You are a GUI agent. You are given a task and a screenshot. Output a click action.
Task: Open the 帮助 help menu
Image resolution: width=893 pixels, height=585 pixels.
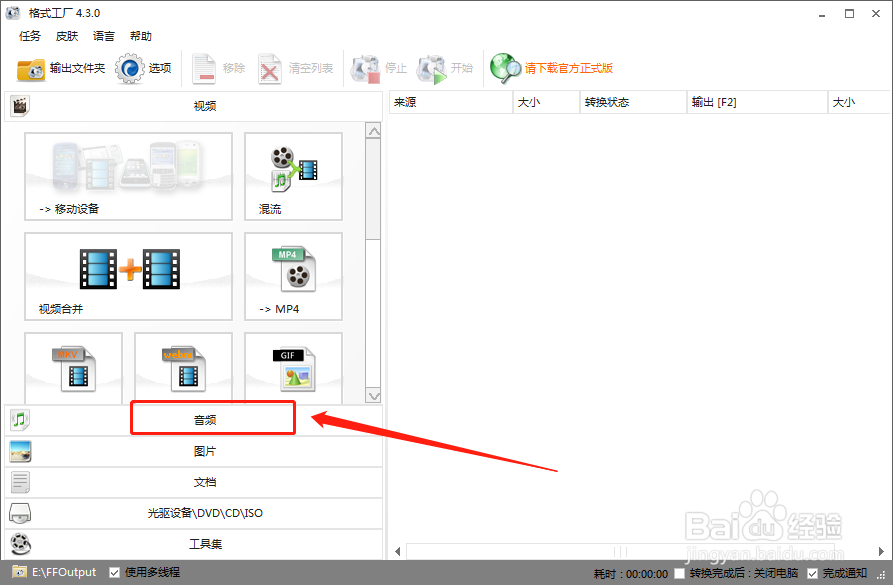(x=140, y=36)
